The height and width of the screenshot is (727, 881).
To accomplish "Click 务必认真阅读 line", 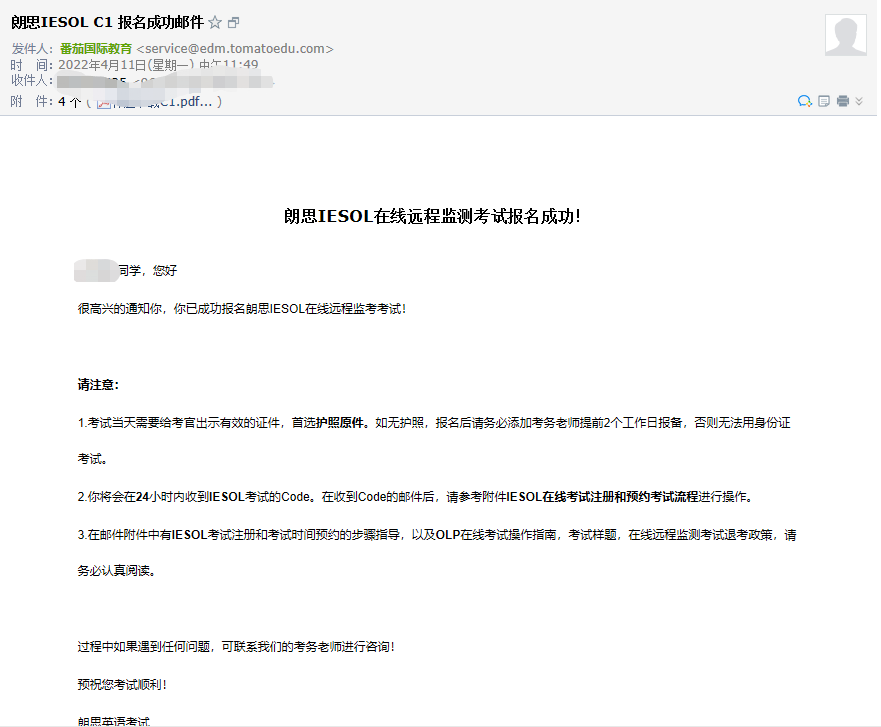I will 116,571.
